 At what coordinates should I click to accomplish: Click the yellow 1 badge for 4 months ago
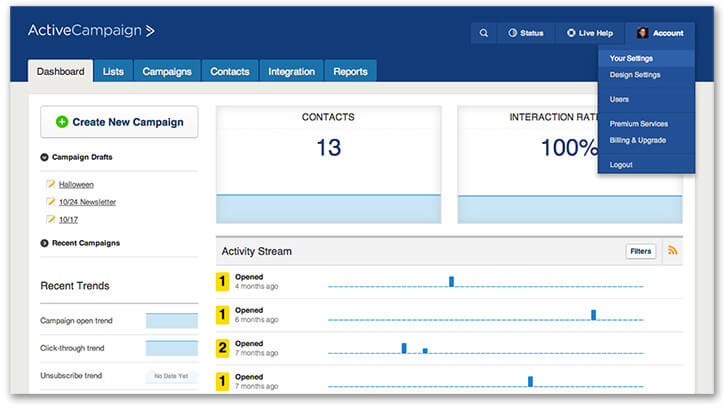tap(223, 281)
